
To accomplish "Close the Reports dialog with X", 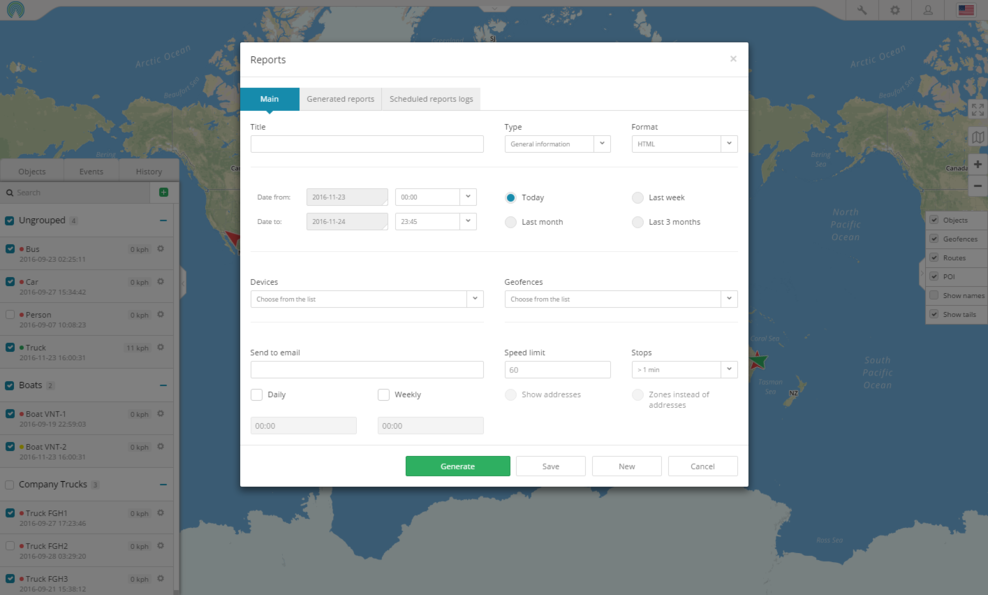I will pos(733,59).
